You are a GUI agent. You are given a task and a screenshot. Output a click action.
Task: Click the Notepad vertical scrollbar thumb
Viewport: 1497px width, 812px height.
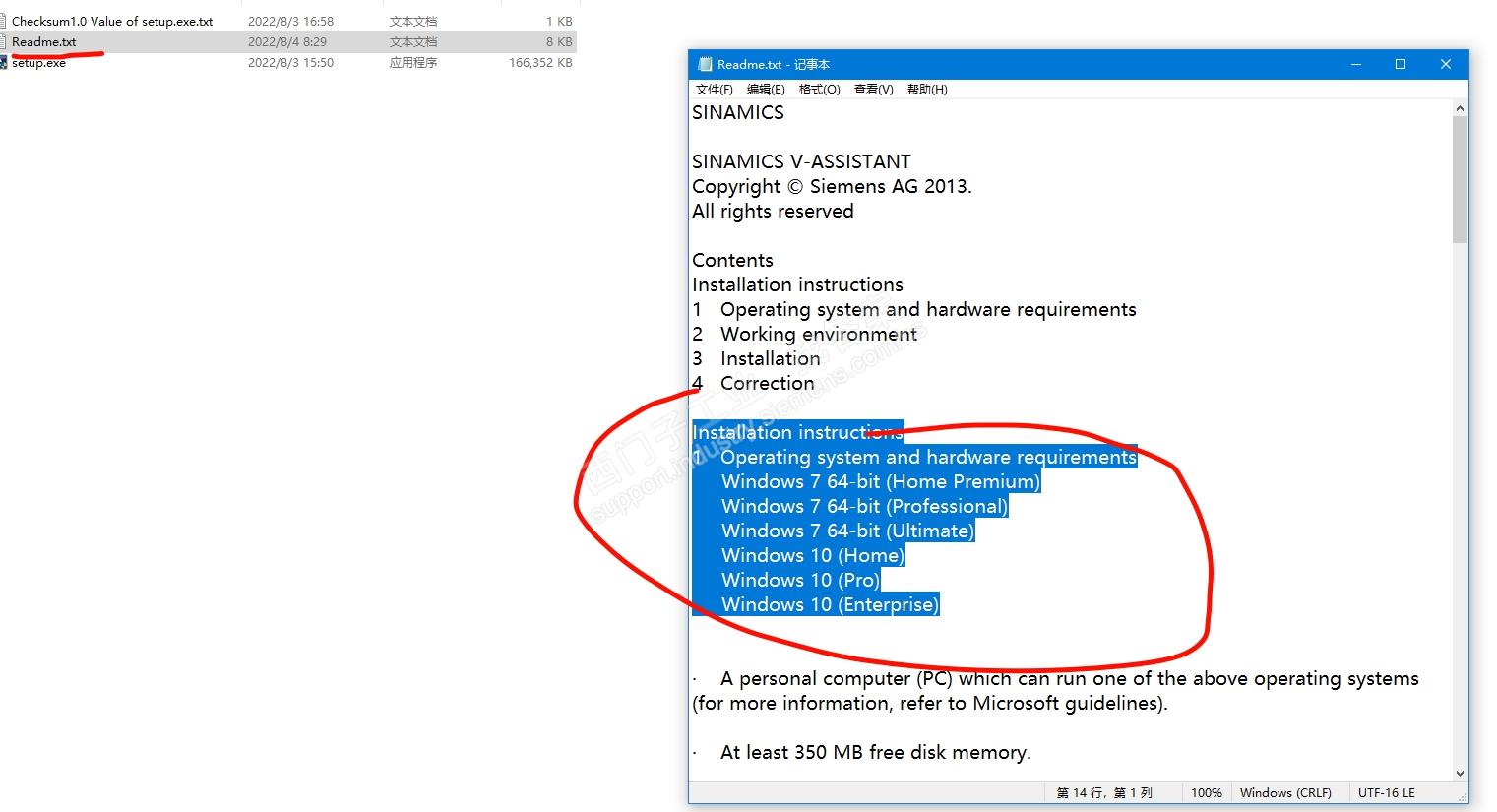click(1461, 179)
